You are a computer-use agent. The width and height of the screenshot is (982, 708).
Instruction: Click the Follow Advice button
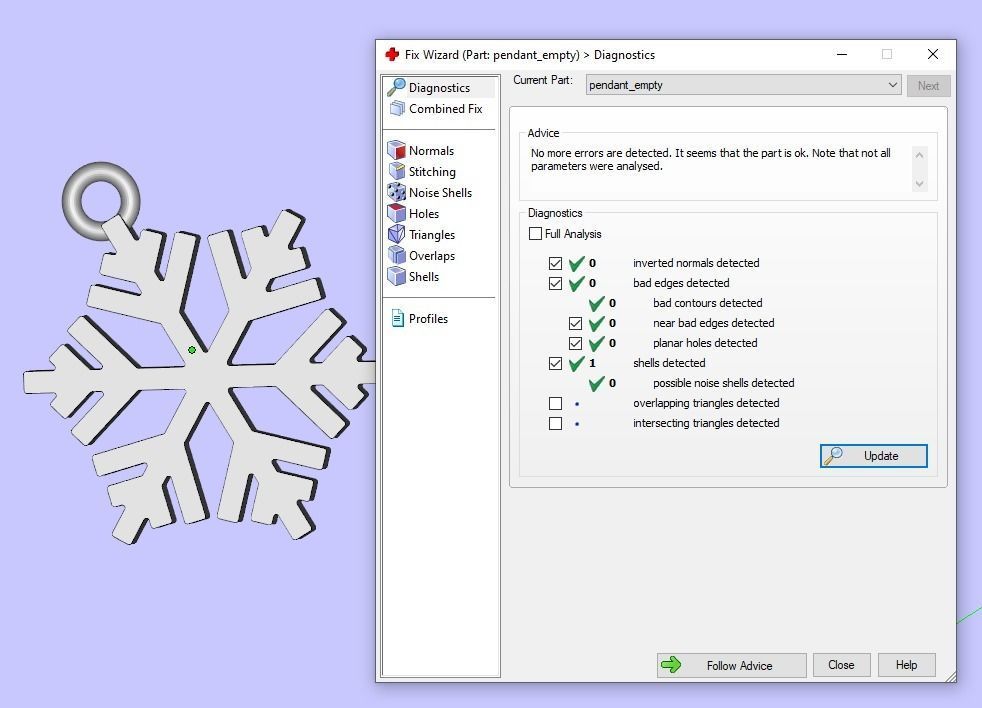tap(731, 665)
